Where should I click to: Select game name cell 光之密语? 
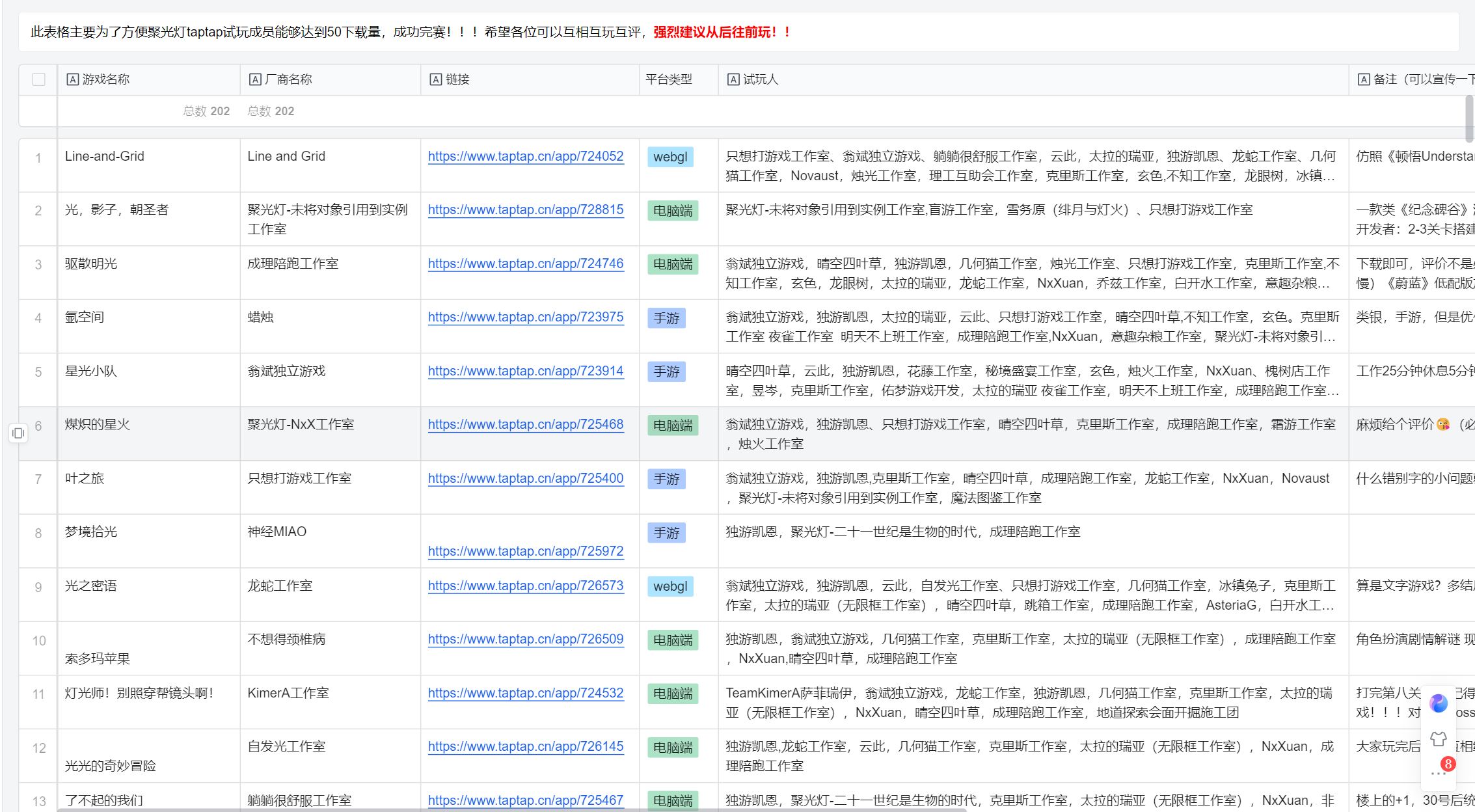[149, 595]
